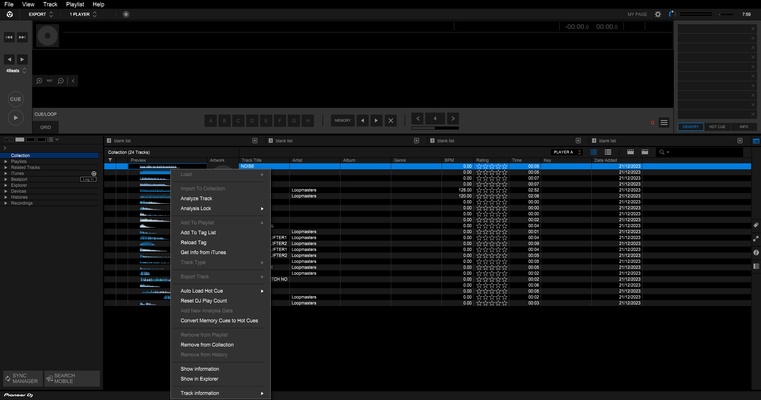Expand the Histories tree item
The width and height of the screenshot is (761, 400).
click(6, 198)
